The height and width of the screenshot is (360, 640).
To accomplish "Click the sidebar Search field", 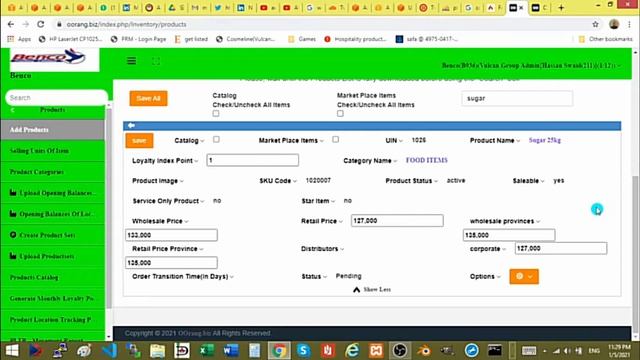I will pyautogui.click(x=56, y=98).
